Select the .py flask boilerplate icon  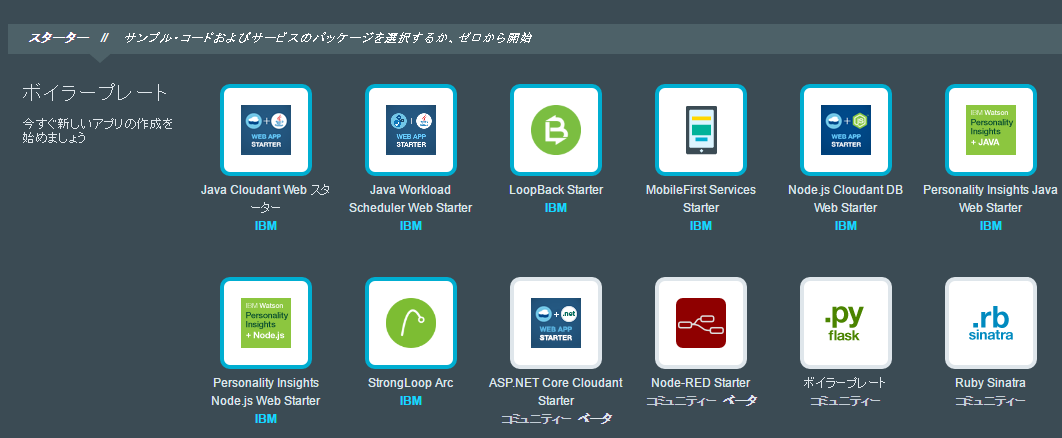coord(845,323)
